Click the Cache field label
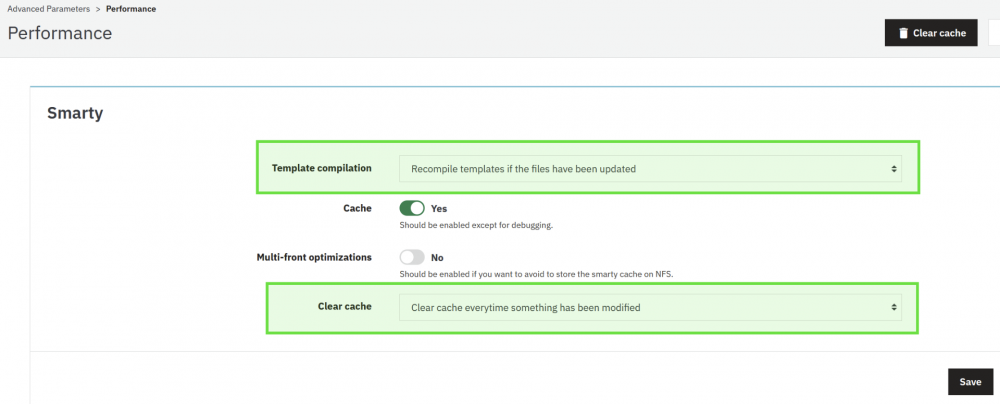 (357, 209)
